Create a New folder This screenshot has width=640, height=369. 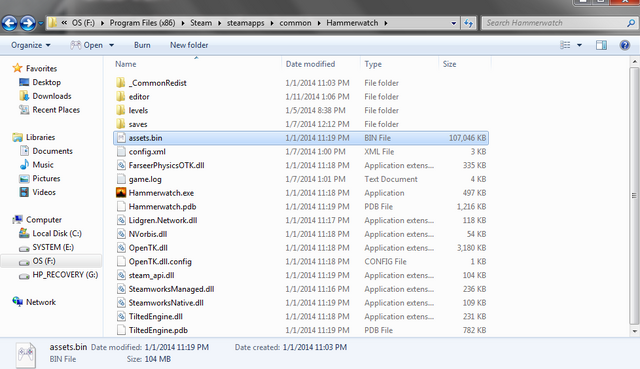189,45
